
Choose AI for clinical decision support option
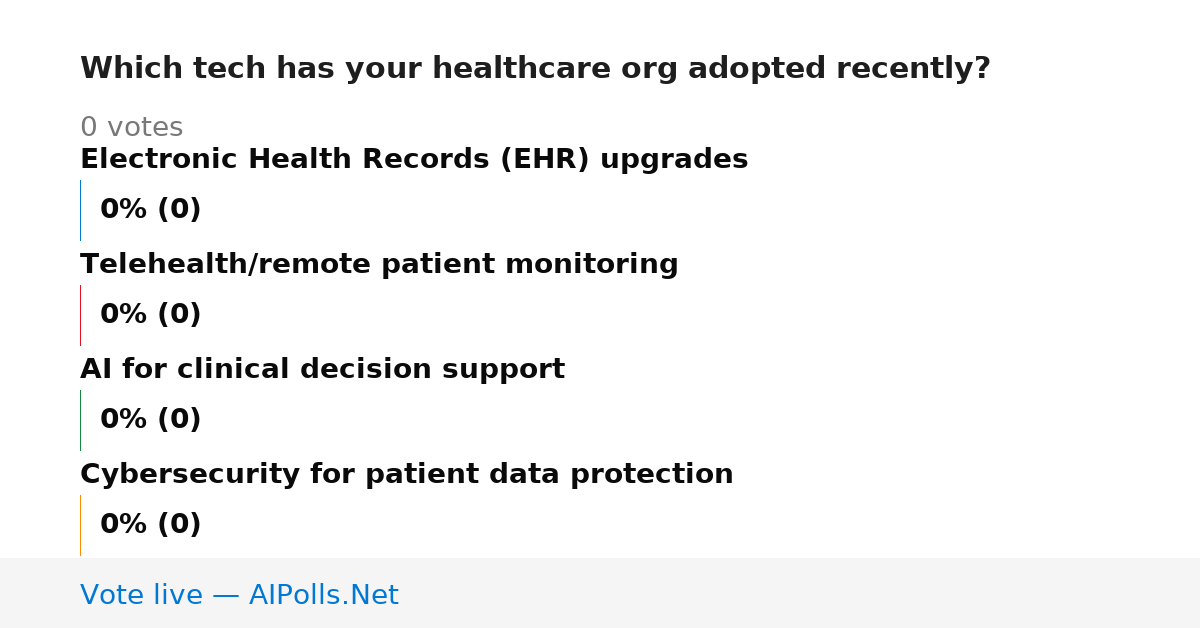322,370
